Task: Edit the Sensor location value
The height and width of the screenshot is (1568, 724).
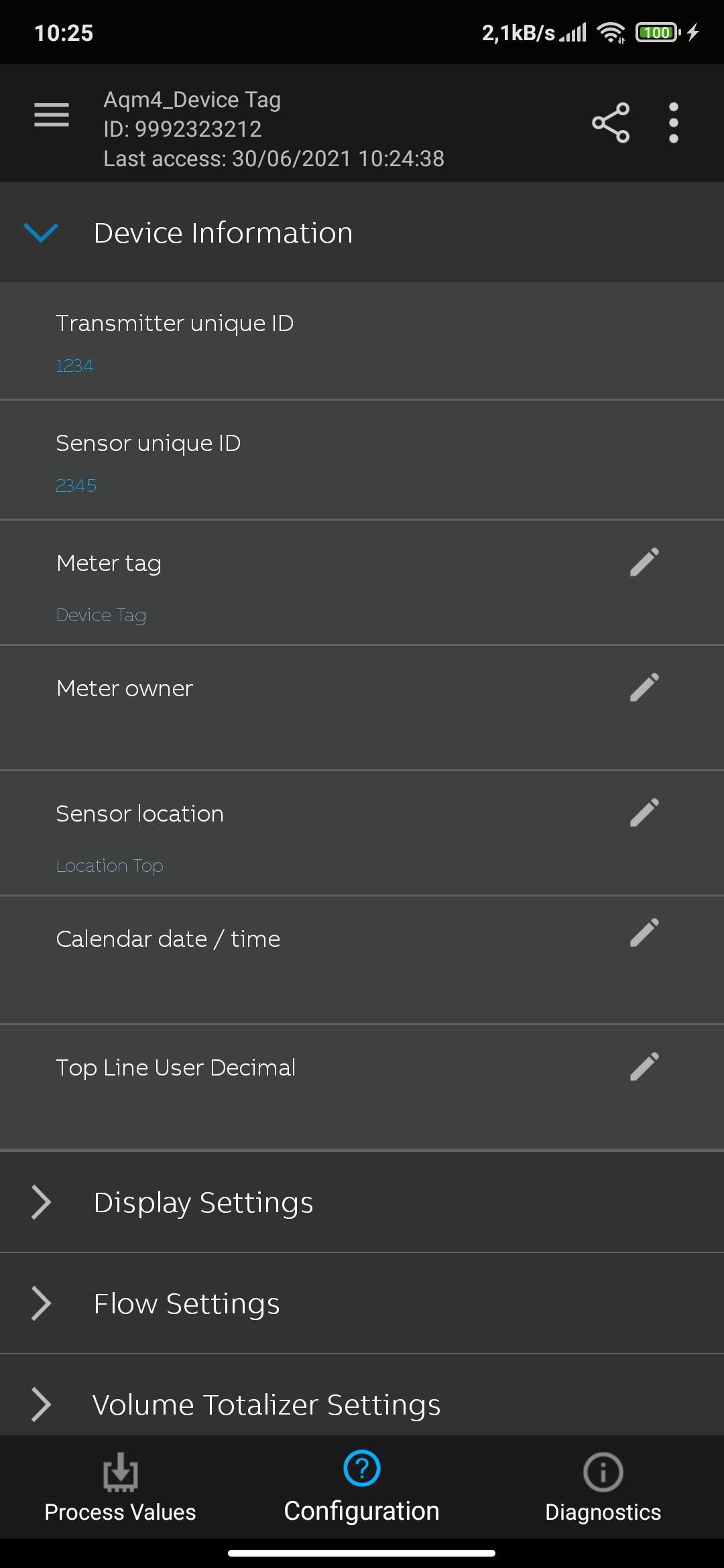Action: [x=644, y=813]
